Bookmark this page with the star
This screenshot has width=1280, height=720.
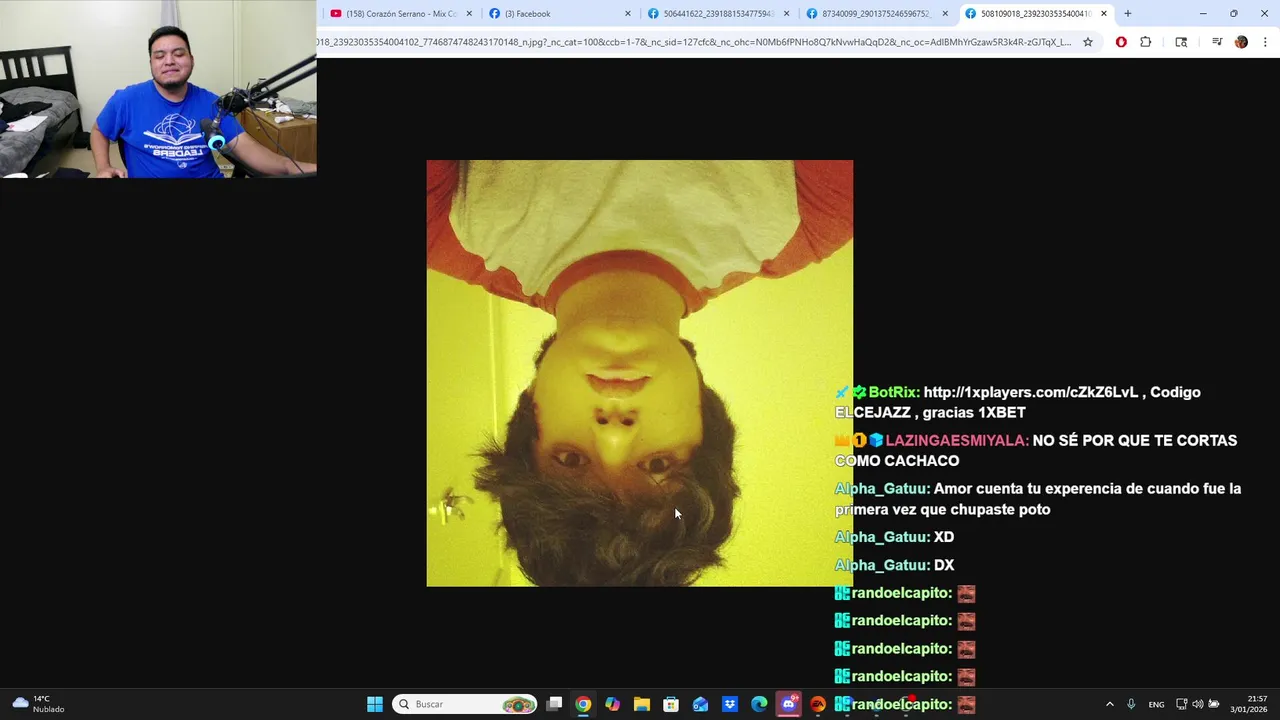click(1088, 42)
